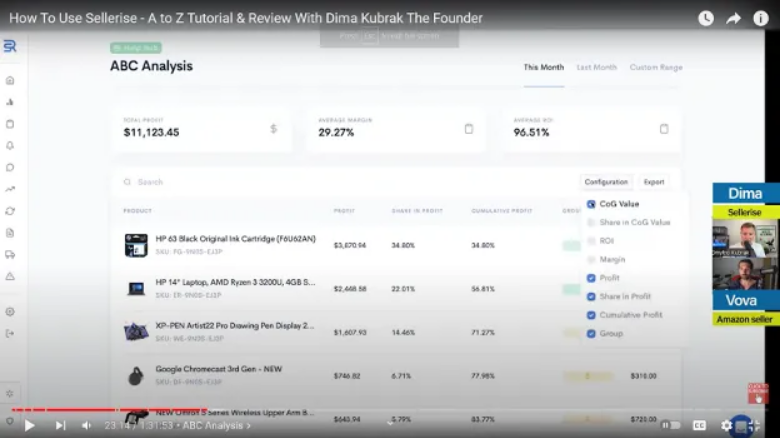The width and height of the screenshot is (780, 438).
Task: Click the icon on Average Margin card
Action: coord(469,129)
